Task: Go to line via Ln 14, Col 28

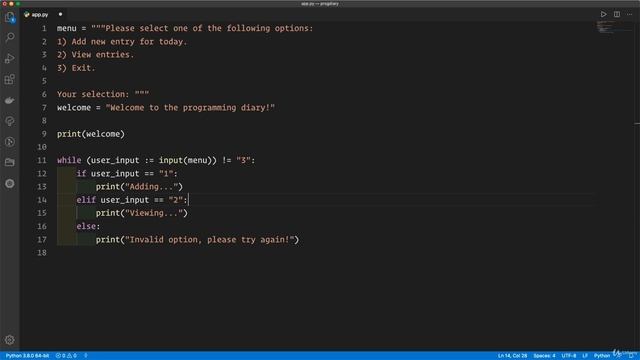Action: (x=512, y=356)
